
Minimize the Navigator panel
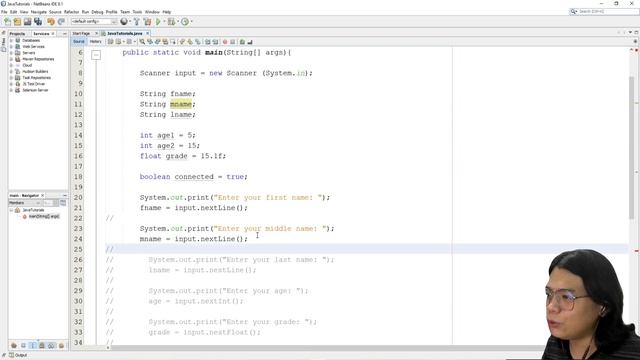coord(65,196)
